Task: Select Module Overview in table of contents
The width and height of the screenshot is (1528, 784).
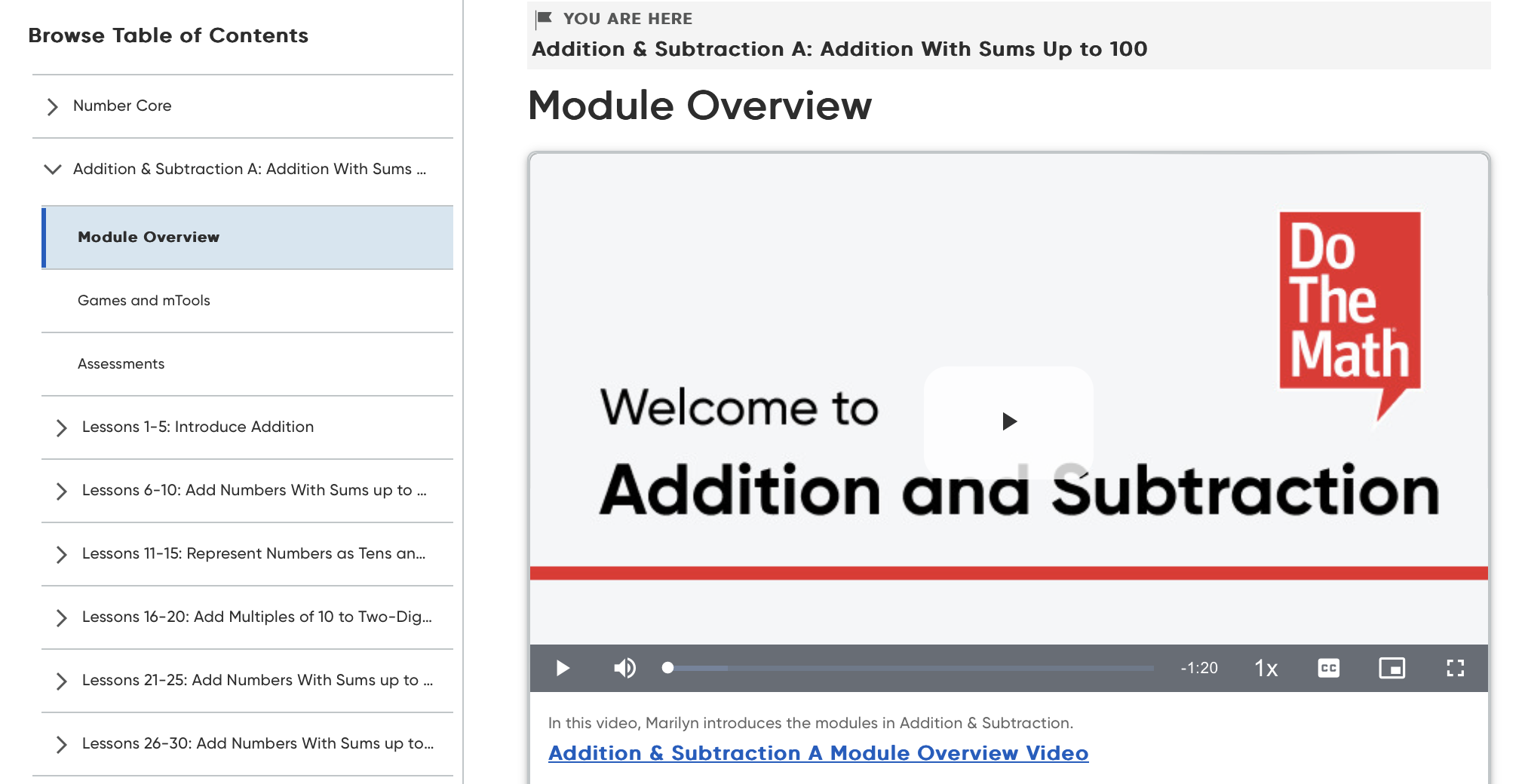Action: click(247, 237)
